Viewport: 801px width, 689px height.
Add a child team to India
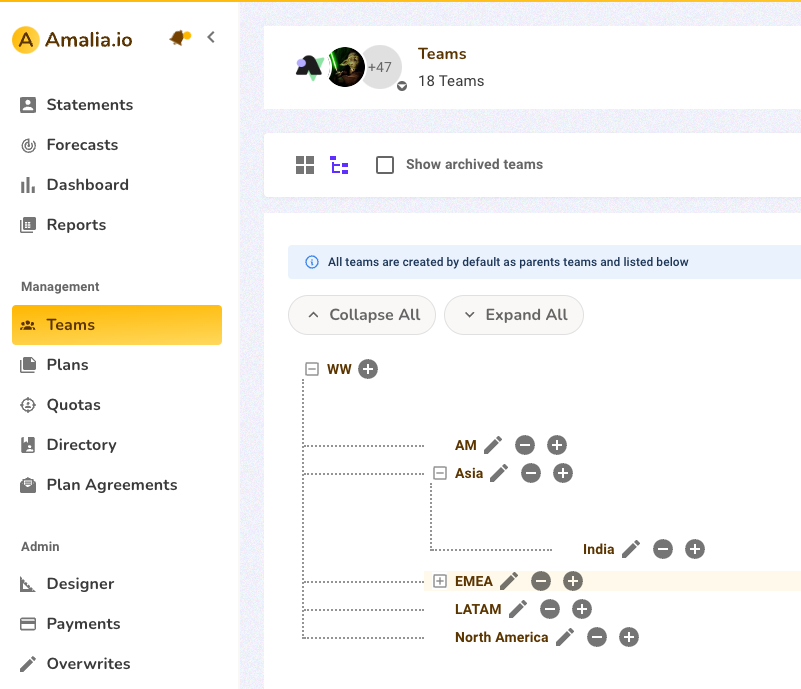pyautogui.click(x=695, y=549)
